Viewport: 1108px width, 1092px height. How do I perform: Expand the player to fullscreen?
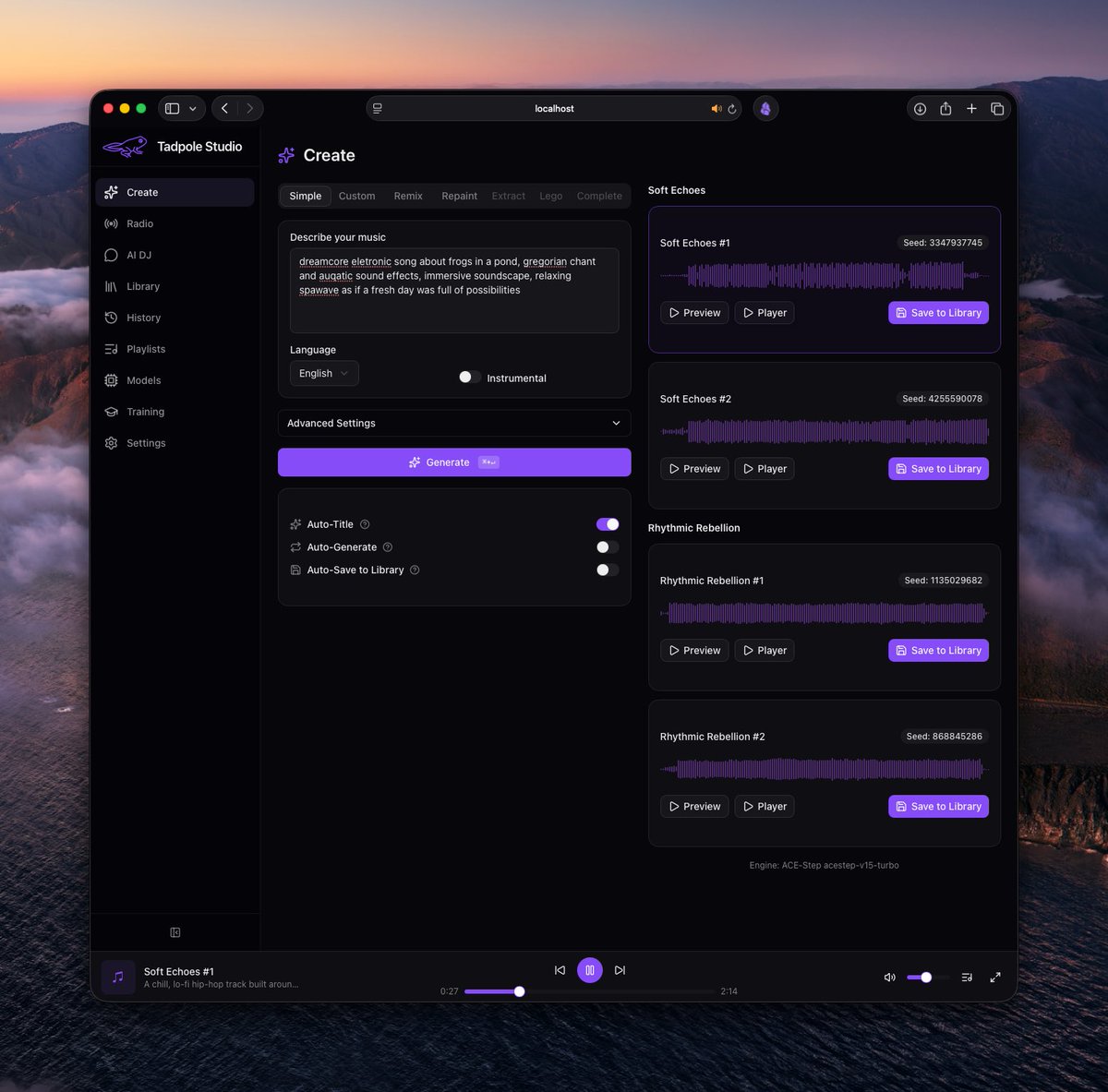point(995,978)
